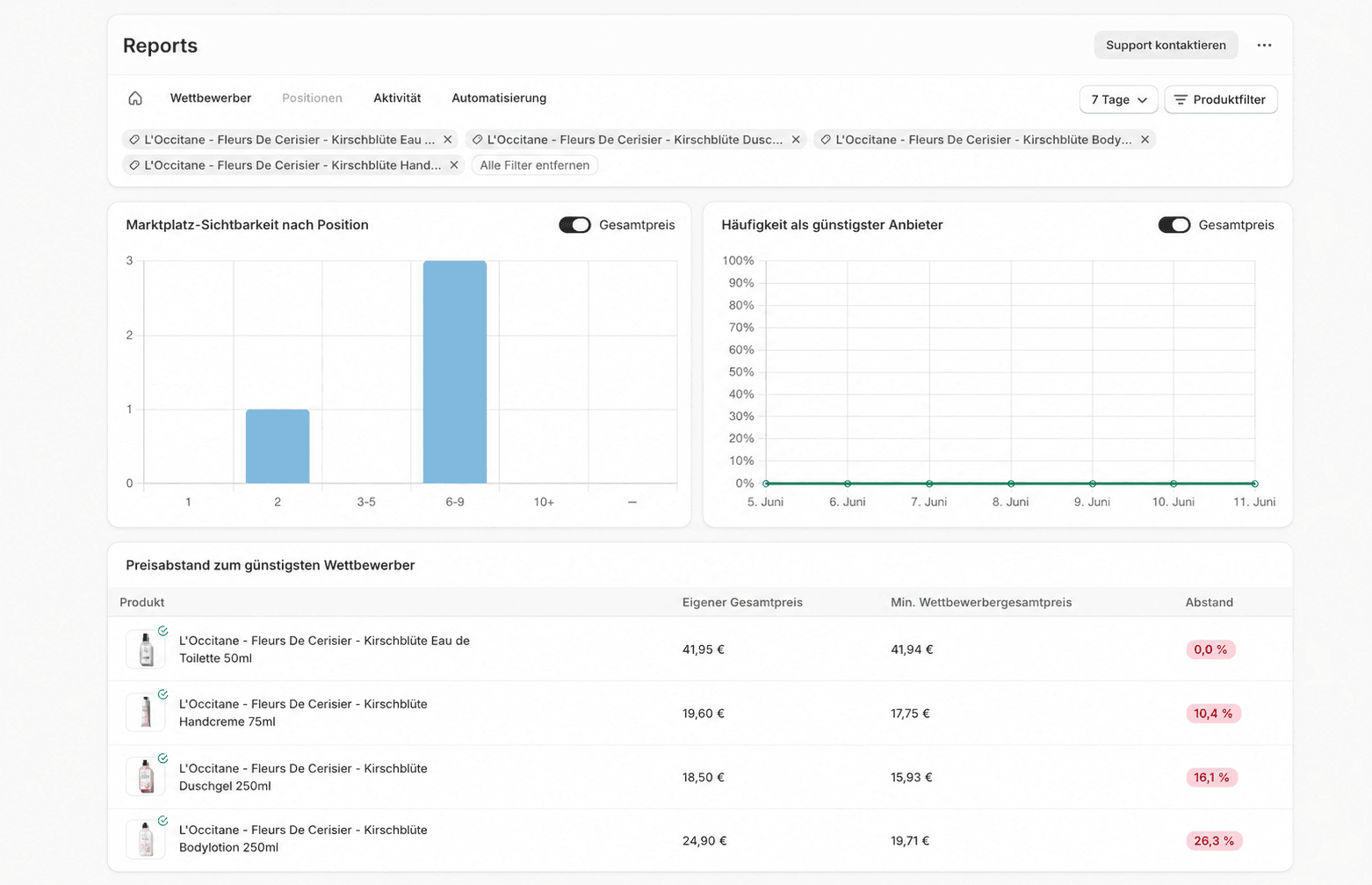Click the 8. Juni data point

point(1011,483)
